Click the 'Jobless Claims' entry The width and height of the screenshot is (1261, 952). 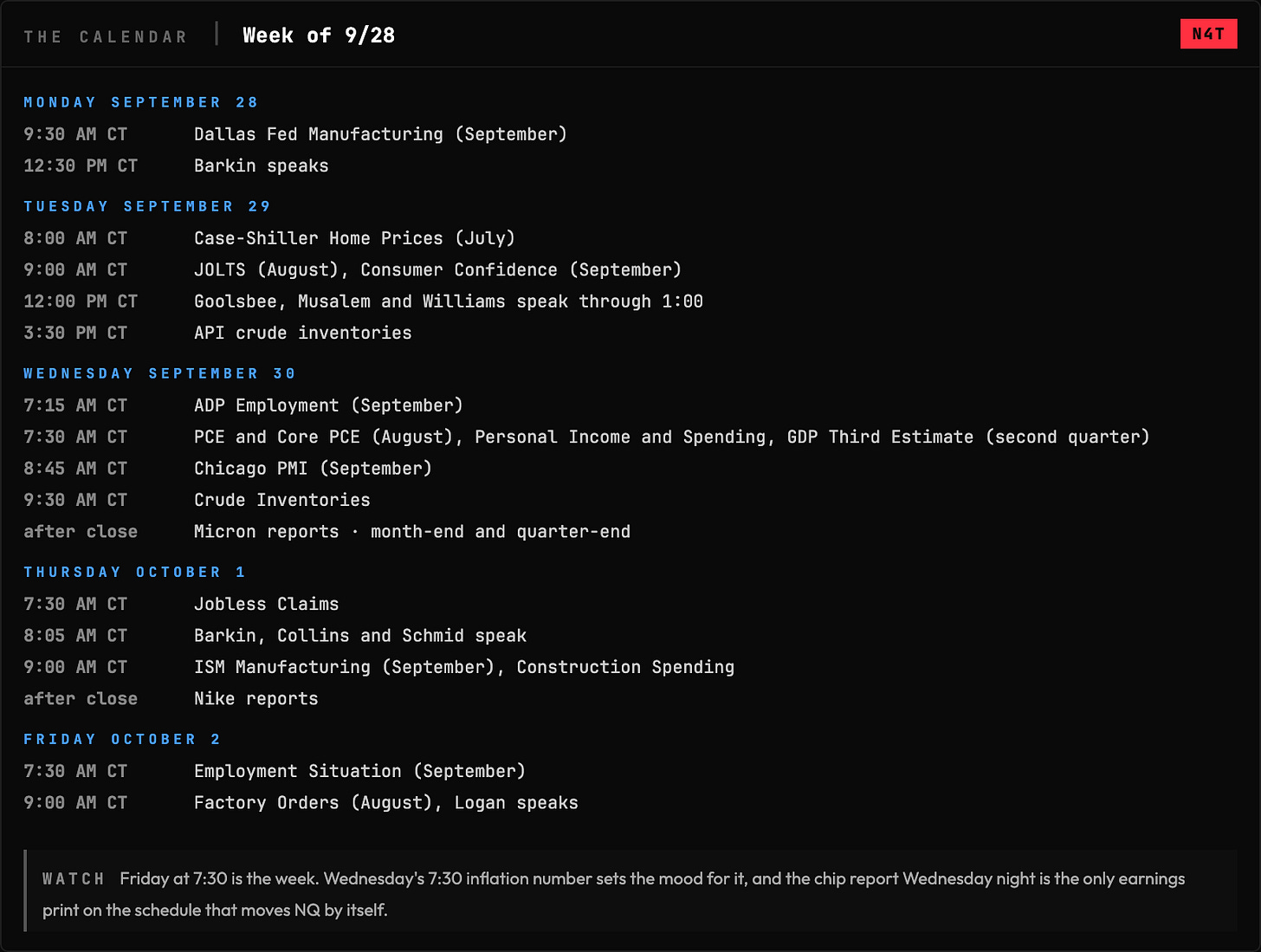[267, 604]
